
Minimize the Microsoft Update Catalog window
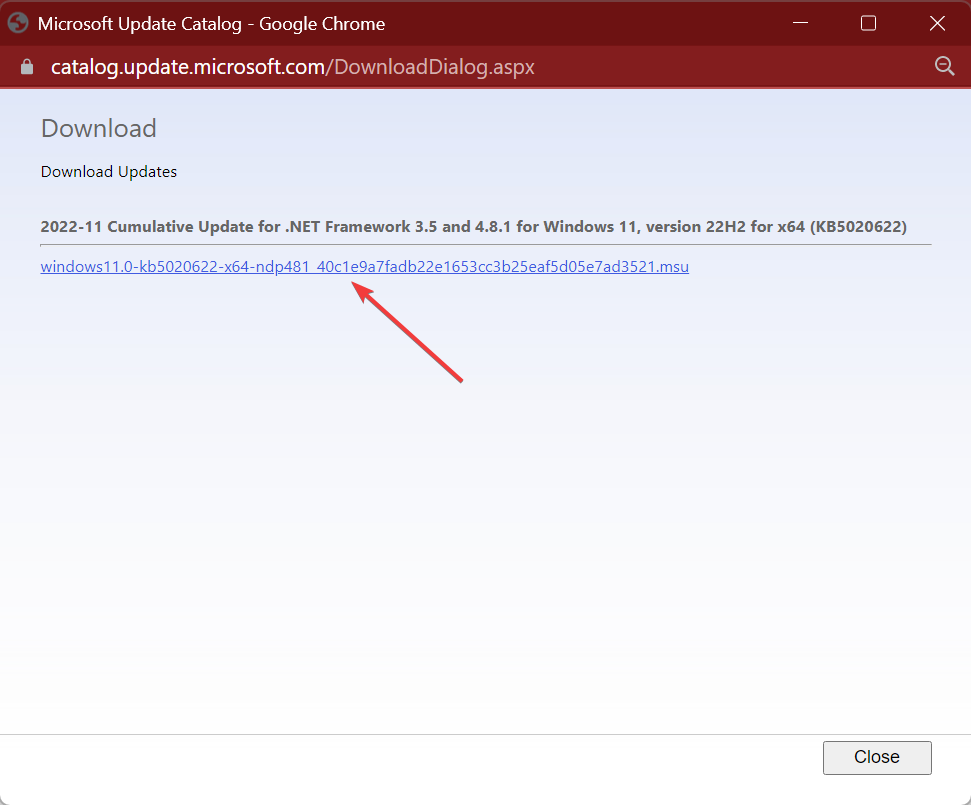(801, 24)
